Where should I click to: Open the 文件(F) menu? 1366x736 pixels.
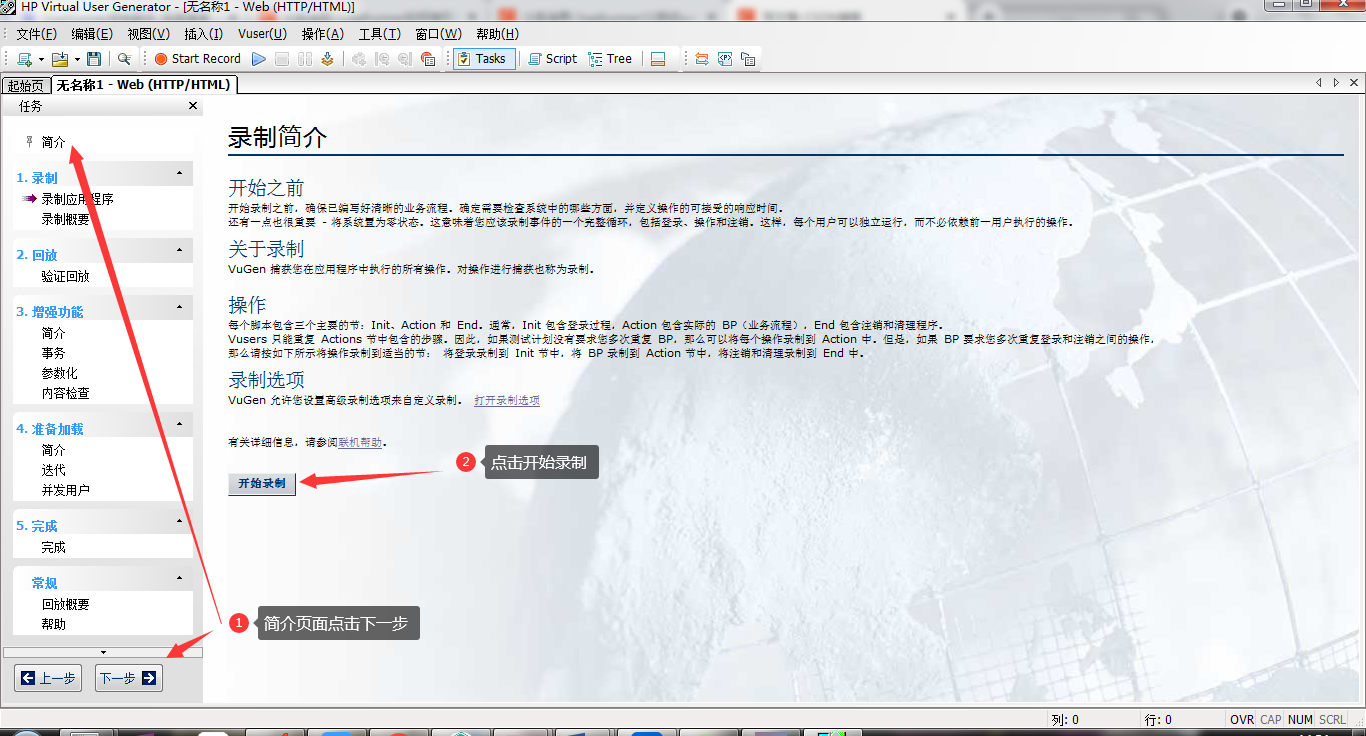[x=36, y=34]
